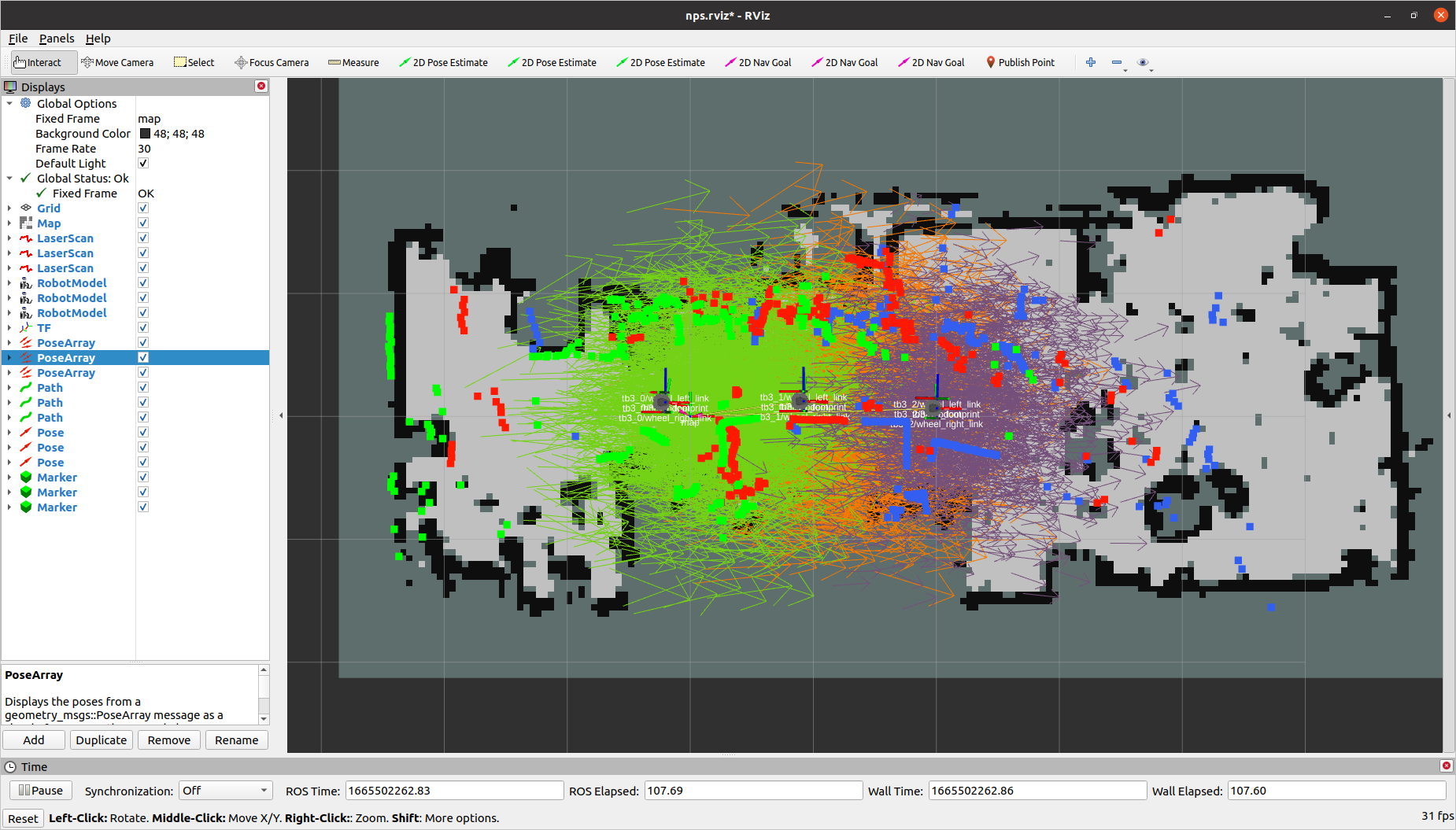
Task: Select the Map display item
Action: click(x=49, y=223)
